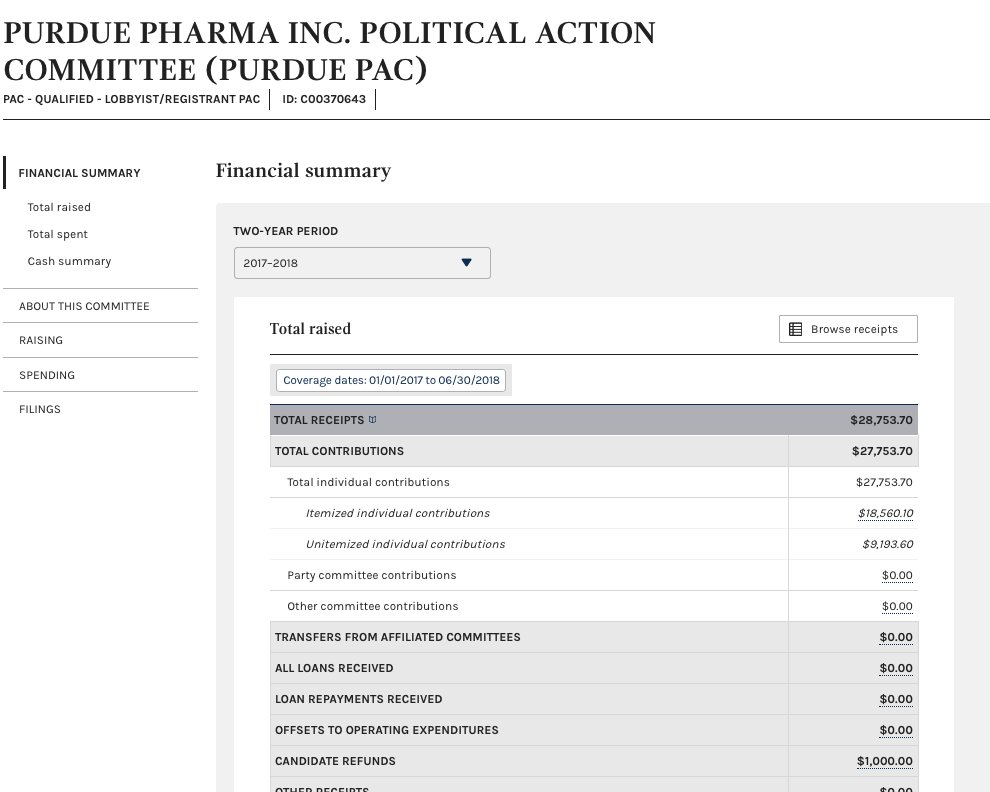Screen dimensions: 990x792
Task: Click the Total Receipts row label
Action: point(319,420)
